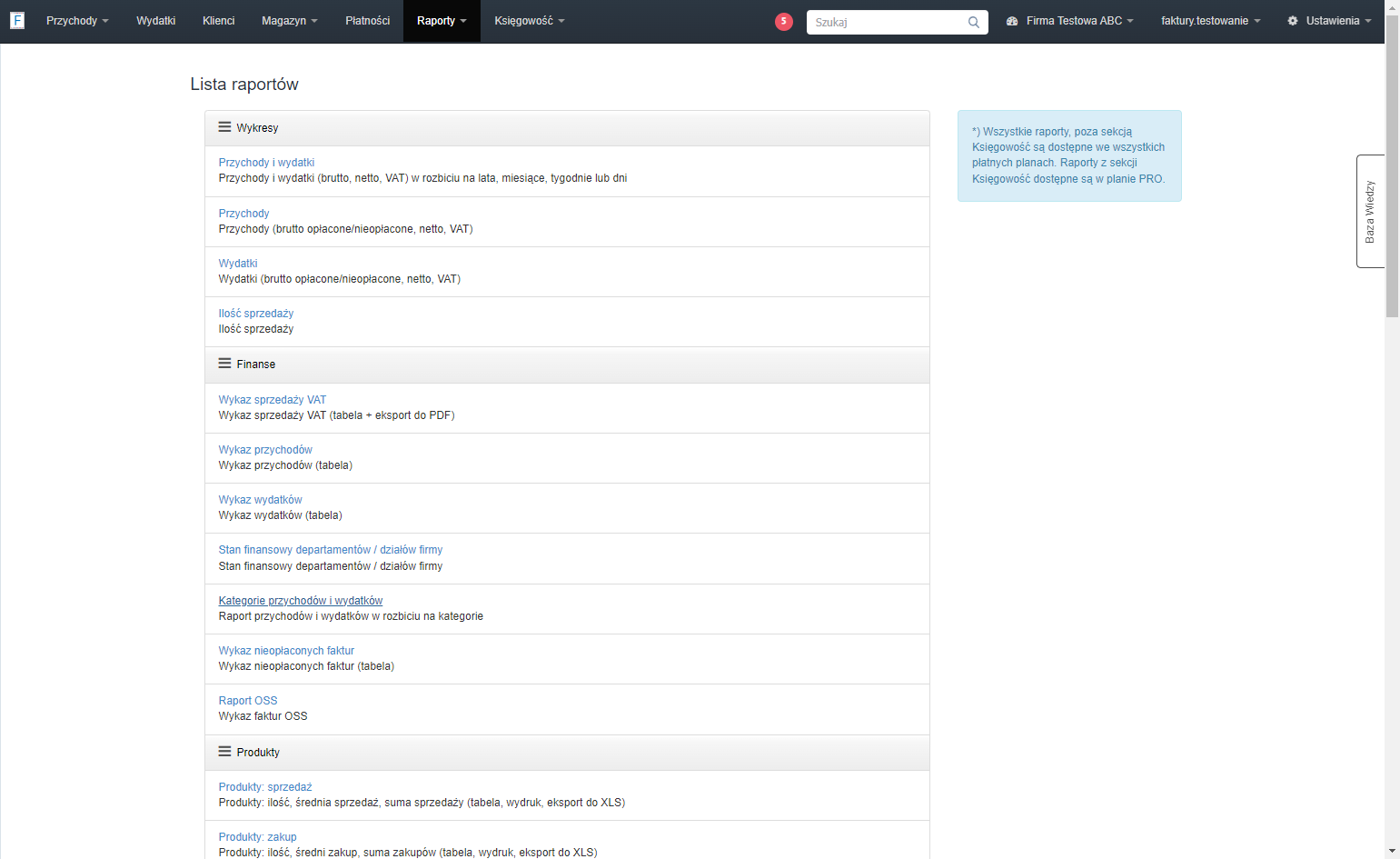
Task: Open Płatności in the navigation bar
Action: [368, 21]
